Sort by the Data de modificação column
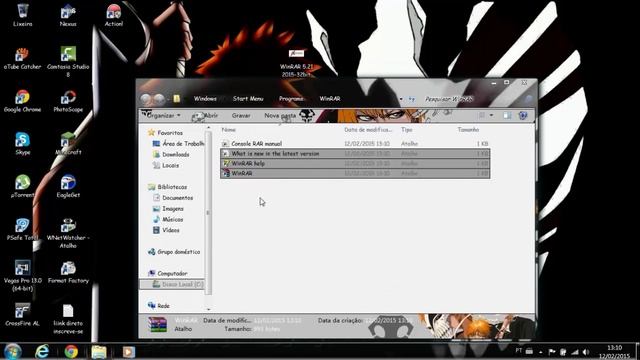This screenshot has height=360, width=640. 368,130
